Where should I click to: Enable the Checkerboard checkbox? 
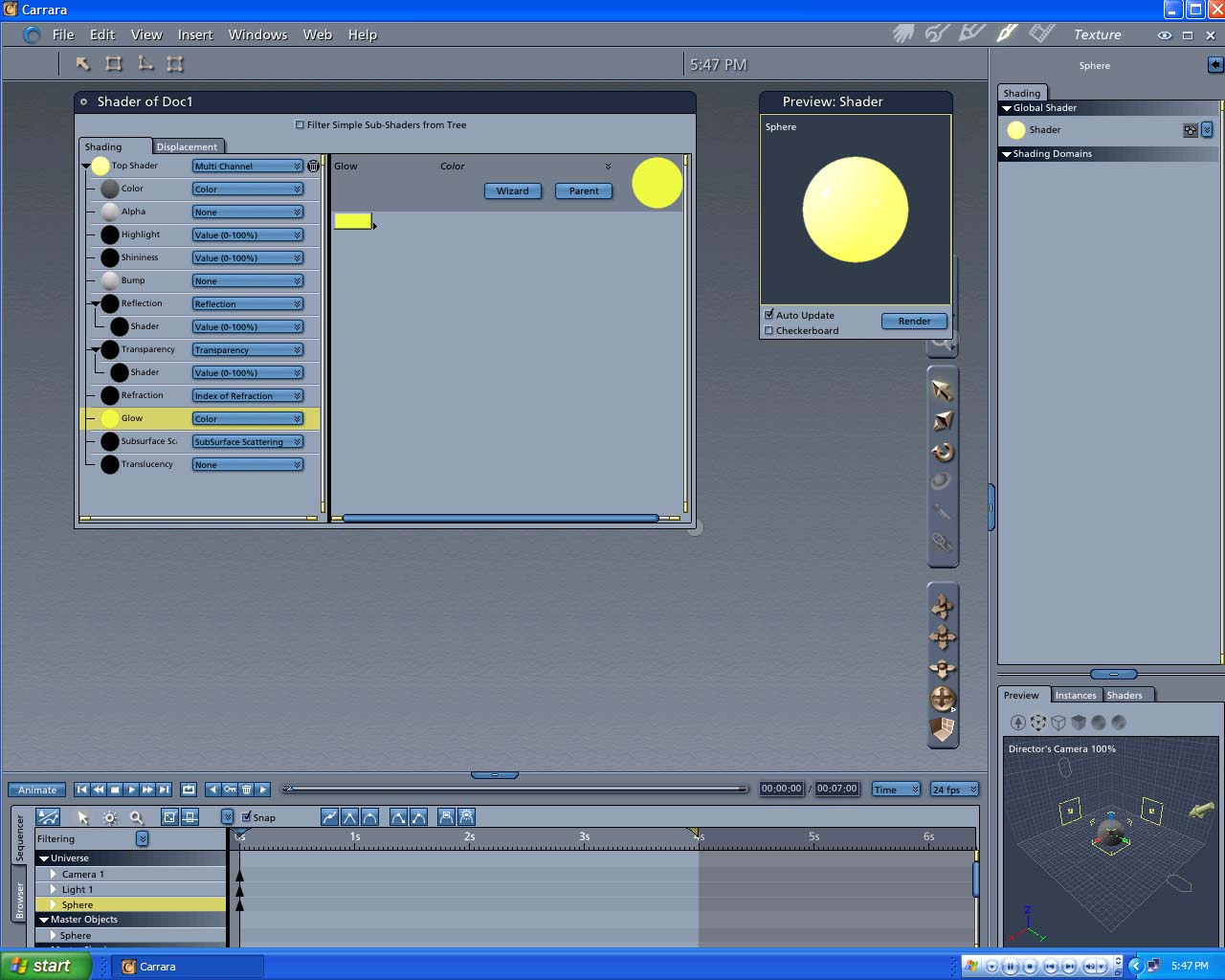tap(768, 331)
